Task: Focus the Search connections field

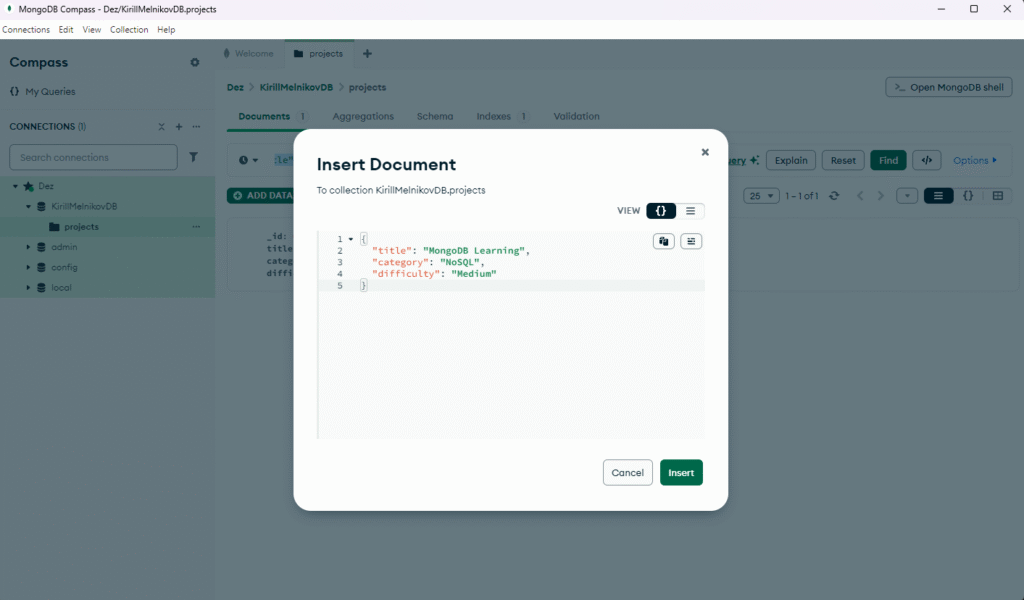Action: [x=93, y=157]
